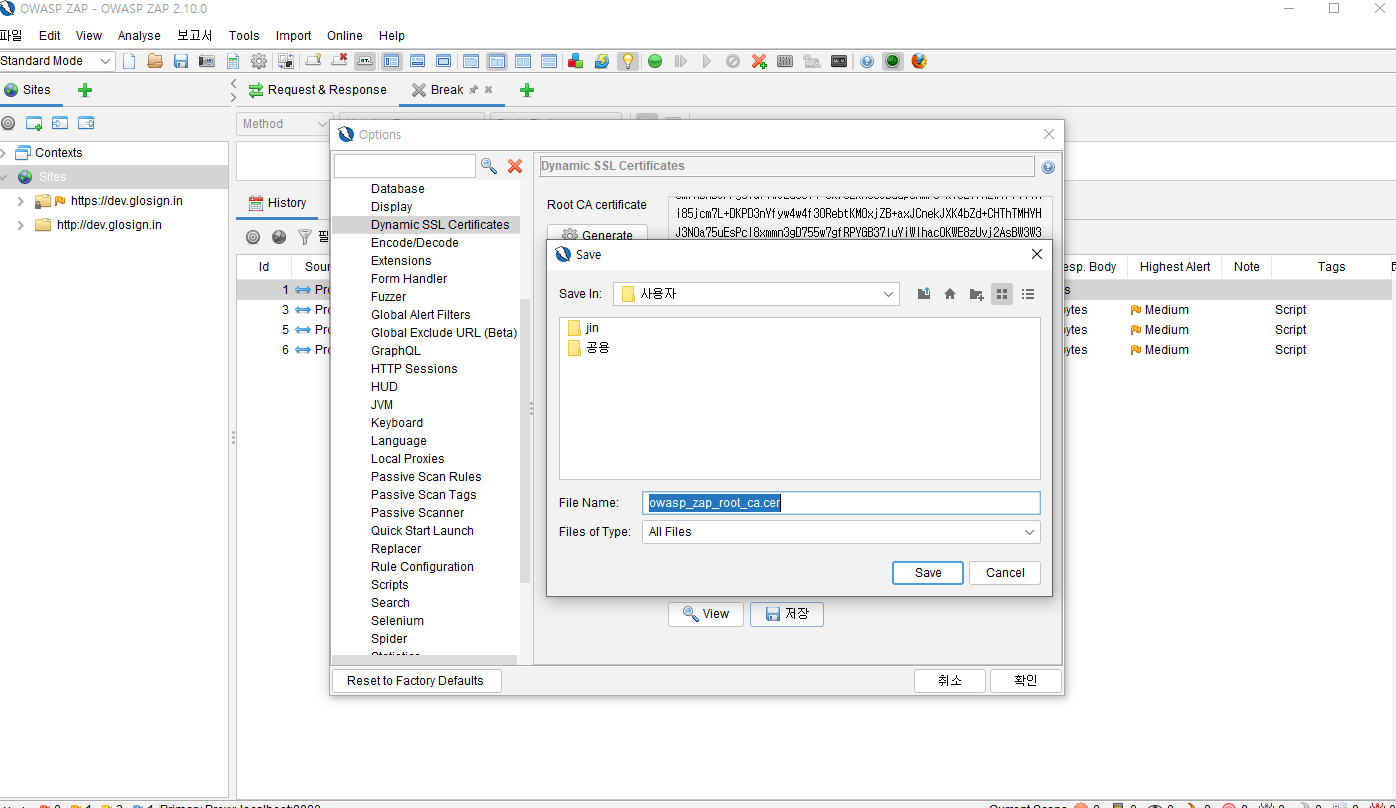This screenshot has width=1396, height=808.
Task: Toggle the green HUD radar toolbar icon
Action: click(x=893, y=61)
